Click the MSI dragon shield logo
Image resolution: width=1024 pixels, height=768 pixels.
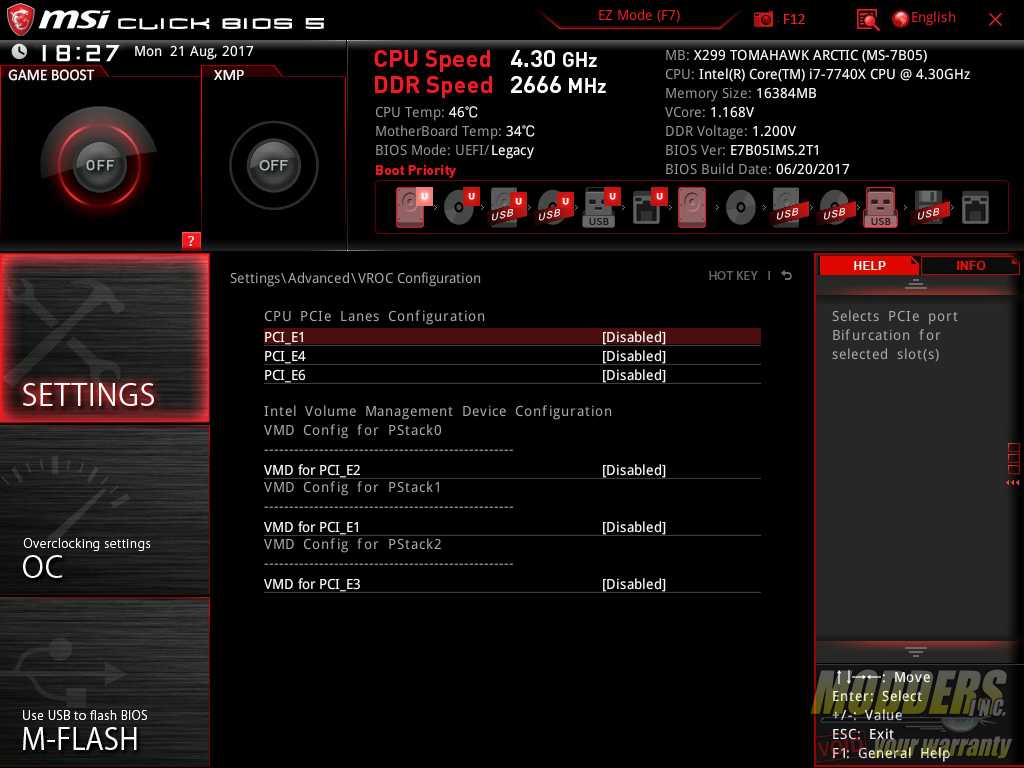click(20, 19)
